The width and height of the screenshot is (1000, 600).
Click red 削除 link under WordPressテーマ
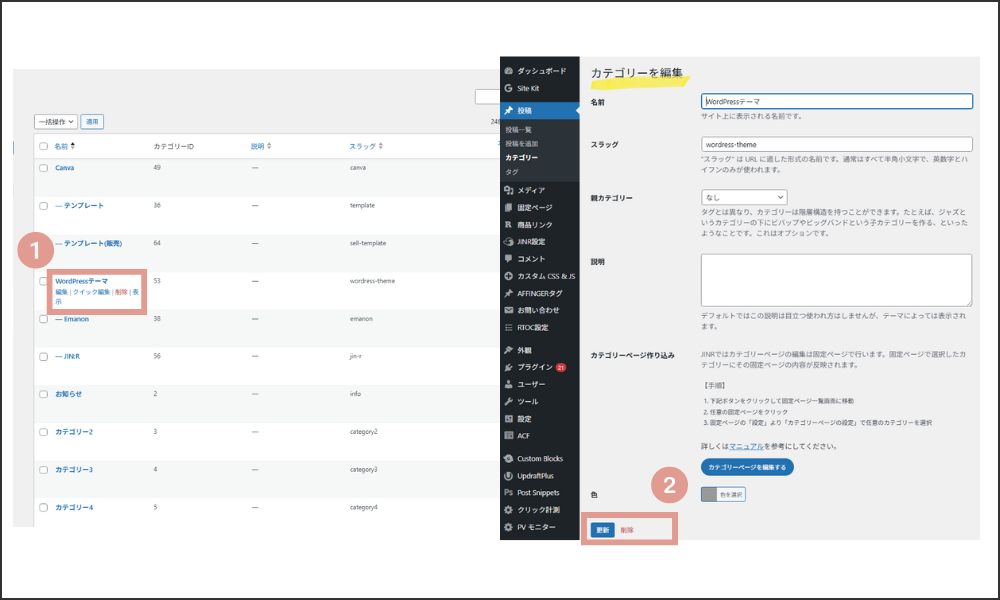(121, 292)
